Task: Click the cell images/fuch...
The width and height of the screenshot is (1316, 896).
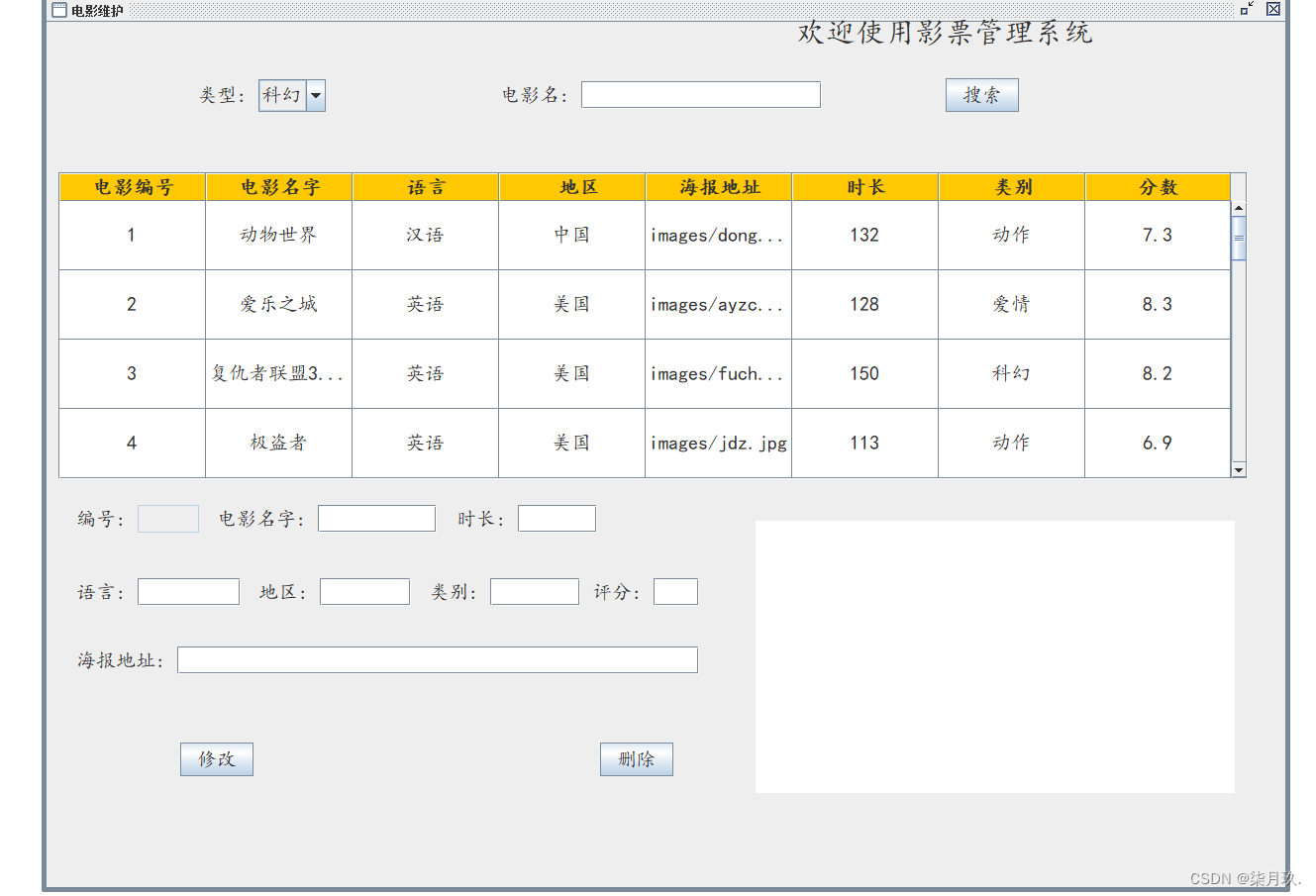Action: (x=718, y=374)
